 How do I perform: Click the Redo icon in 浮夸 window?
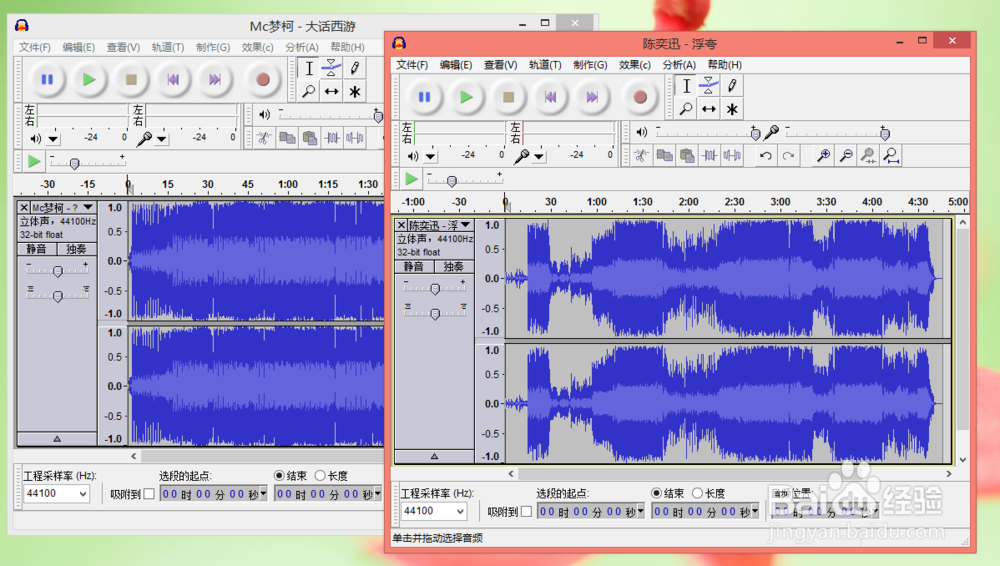788,155
